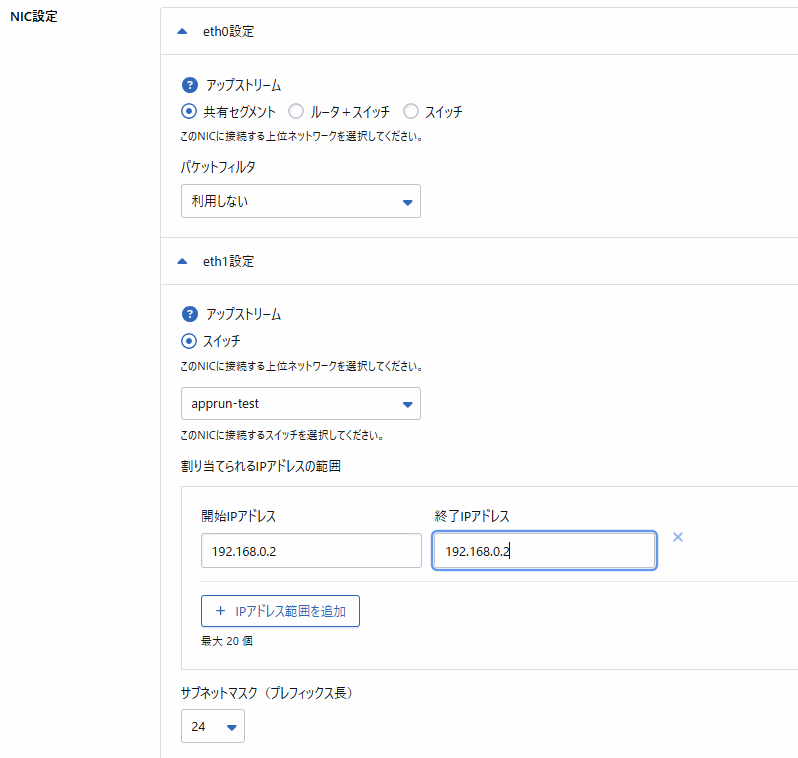Collapse the eth0設定 section arrow
Viewport: 798px width, 758px height.
(182, 32)
